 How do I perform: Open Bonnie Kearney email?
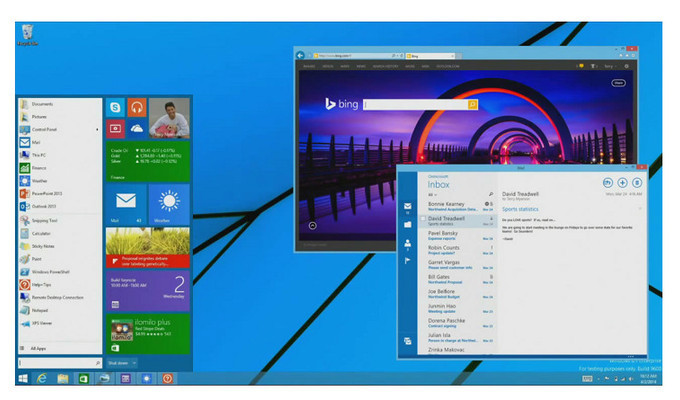(457, 206)
